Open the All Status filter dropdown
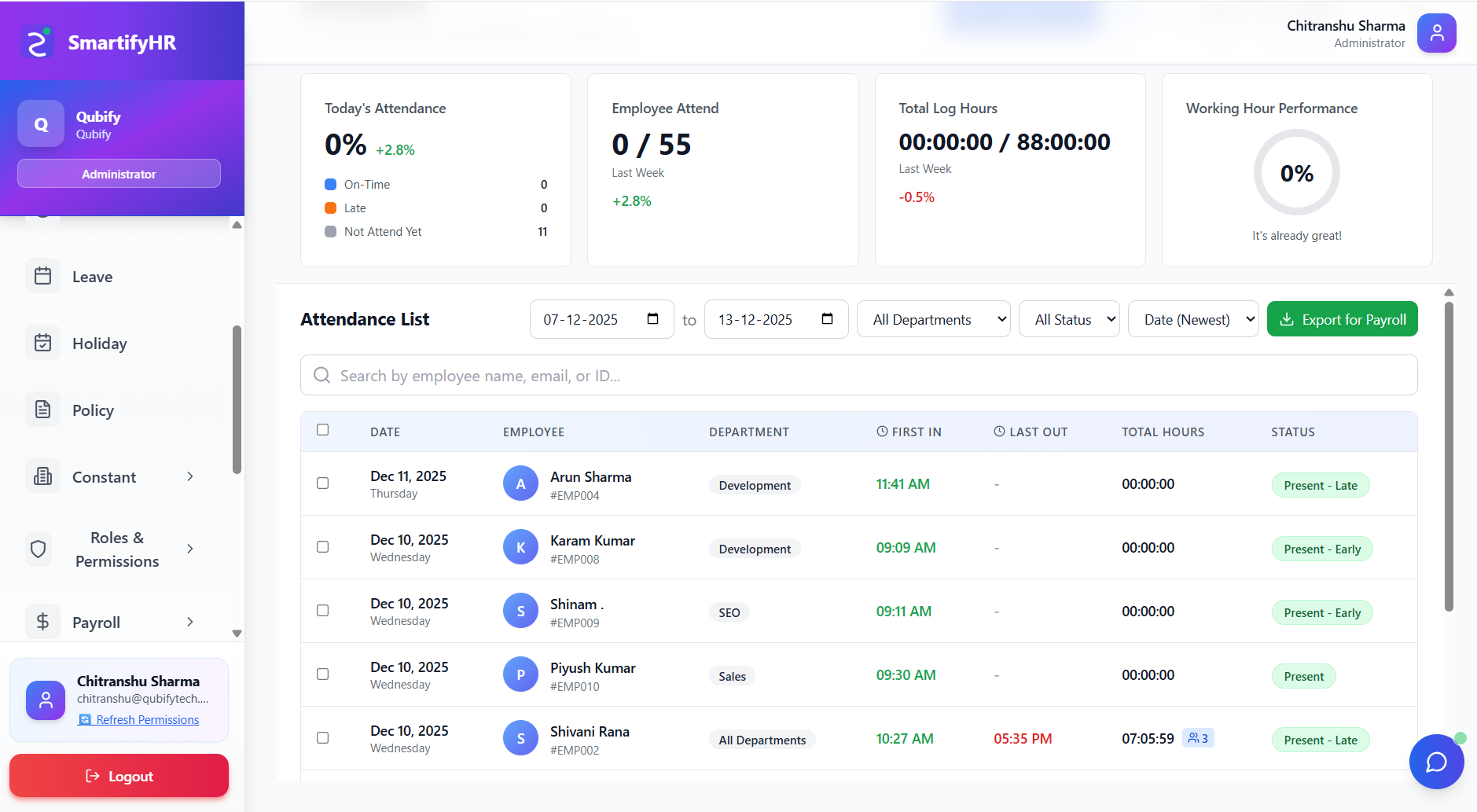 tap(1068, 318)
